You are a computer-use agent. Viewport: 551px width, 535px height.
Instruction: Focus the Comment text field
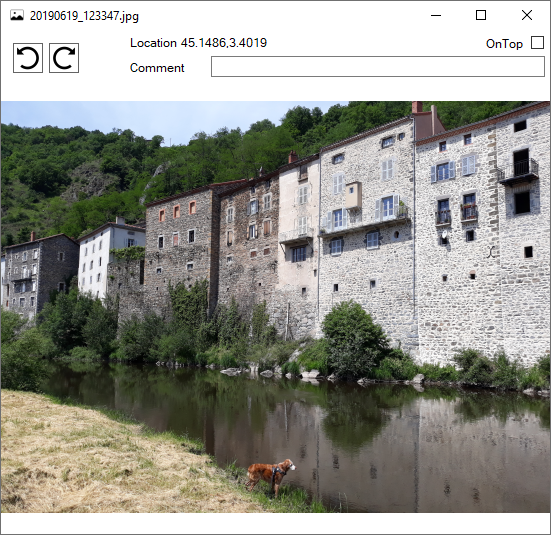click(378, 66)
